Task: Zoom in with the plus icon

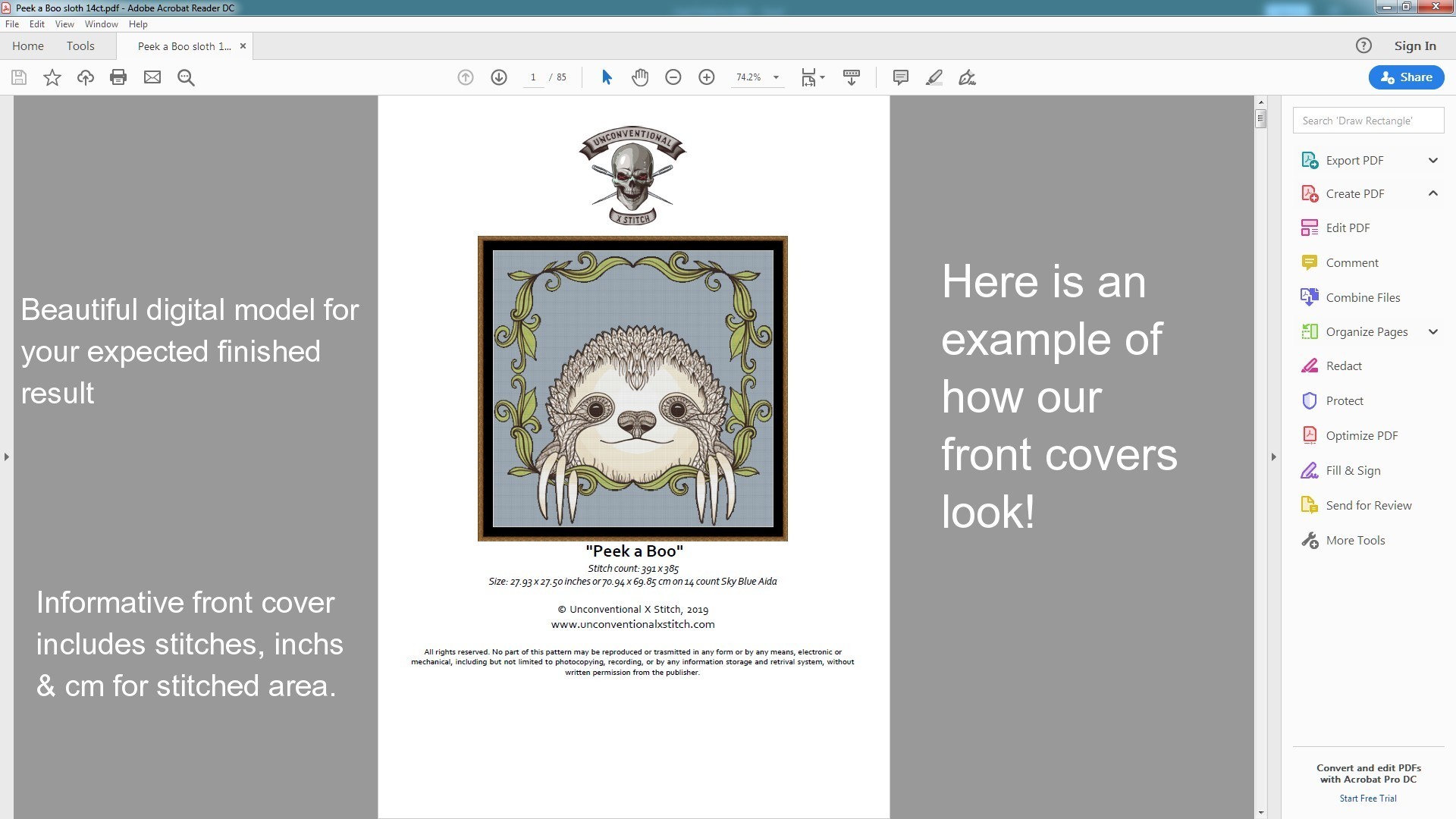Action: point(707,77)
